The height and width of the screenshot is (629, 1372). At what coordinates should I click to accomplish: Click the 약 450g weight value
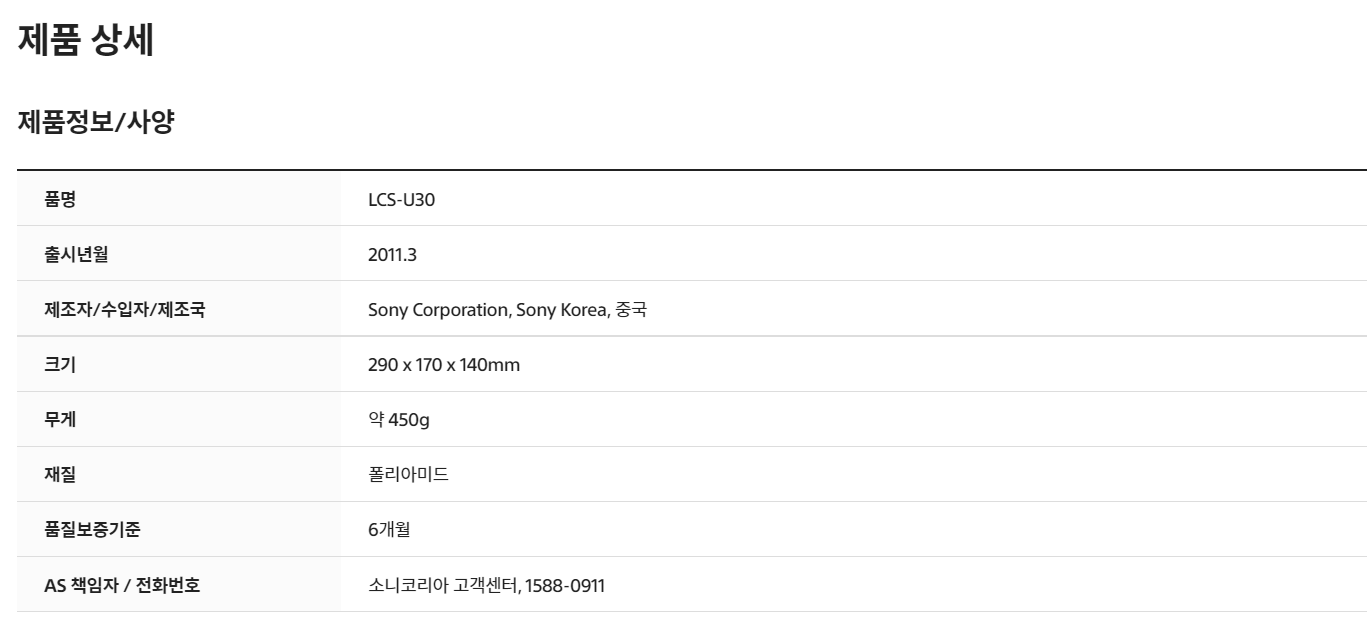[x=399, y=420]
